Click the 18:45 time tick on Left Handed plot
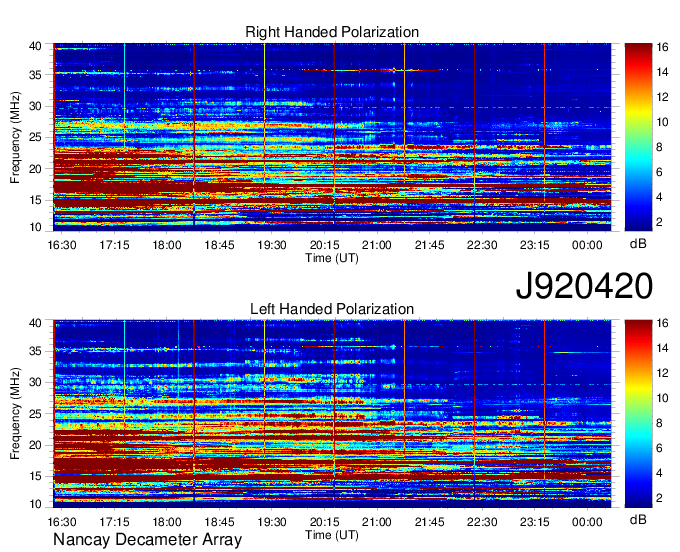This screenshot has height=552, width=680. click(219, 522)
